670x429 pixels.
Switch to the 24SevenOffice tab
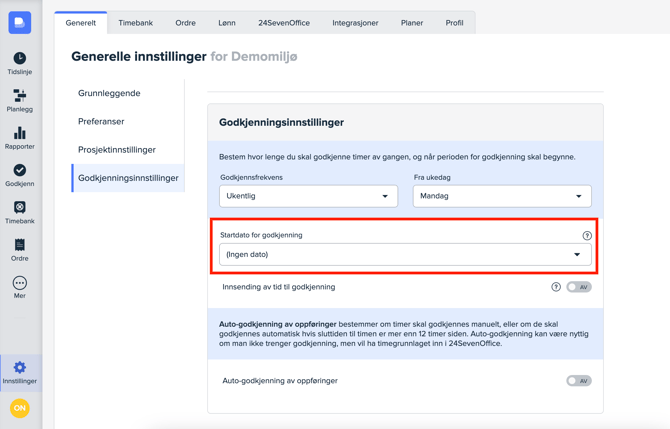tap(284, 22)
